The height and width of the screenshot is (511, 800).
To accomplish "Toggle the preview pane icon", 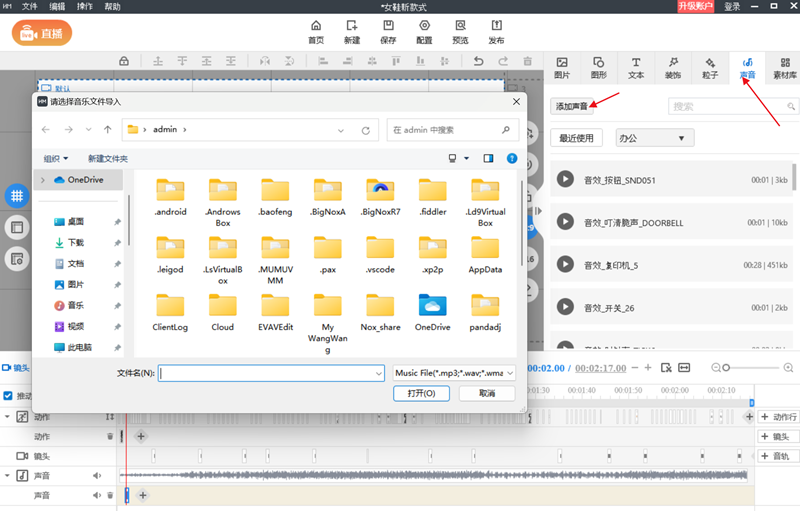I will 488,159.
